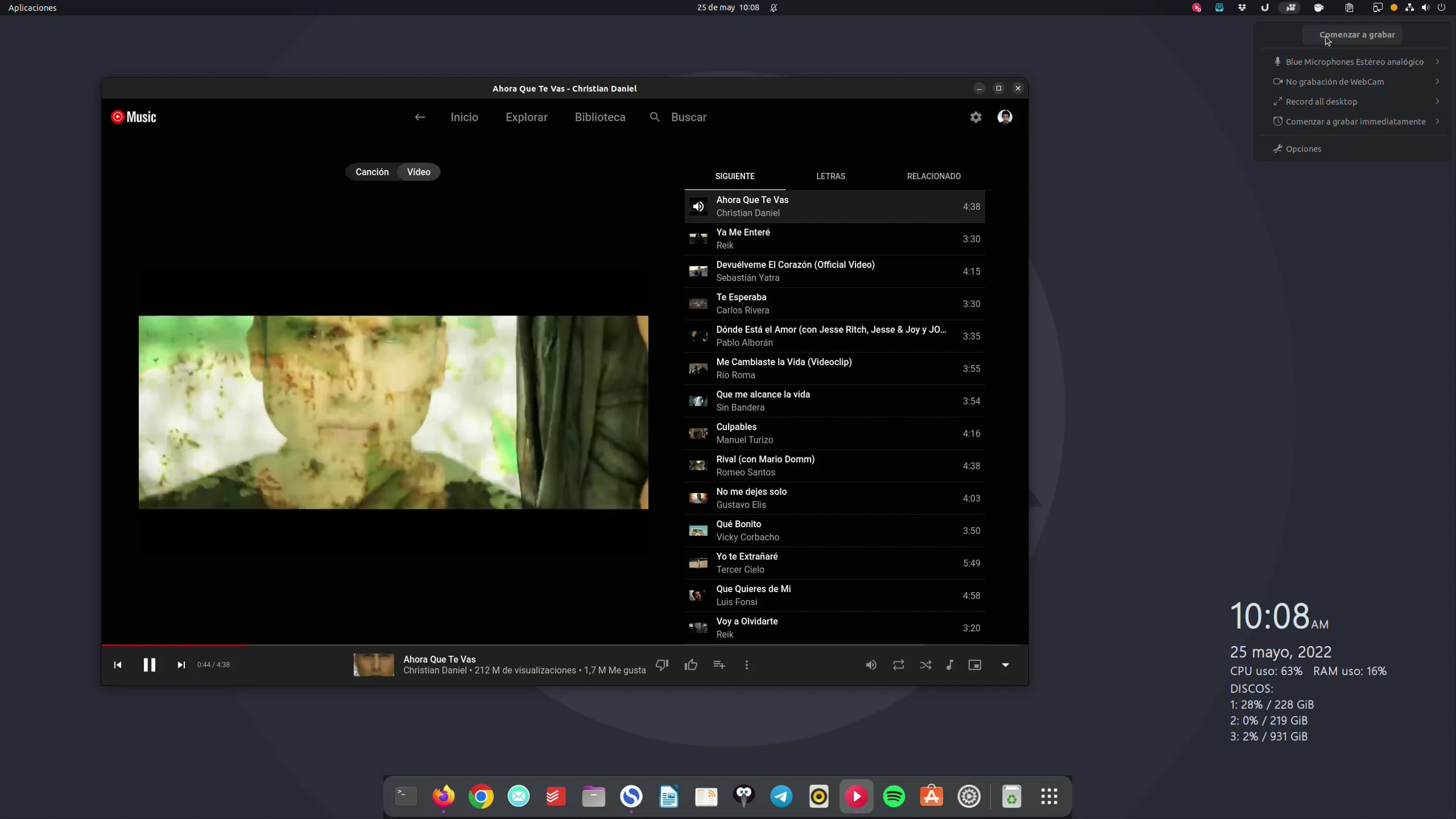
Task: Expand Comenzar a grabar inmediatamente submenu
Action: tap(1355, 122)
